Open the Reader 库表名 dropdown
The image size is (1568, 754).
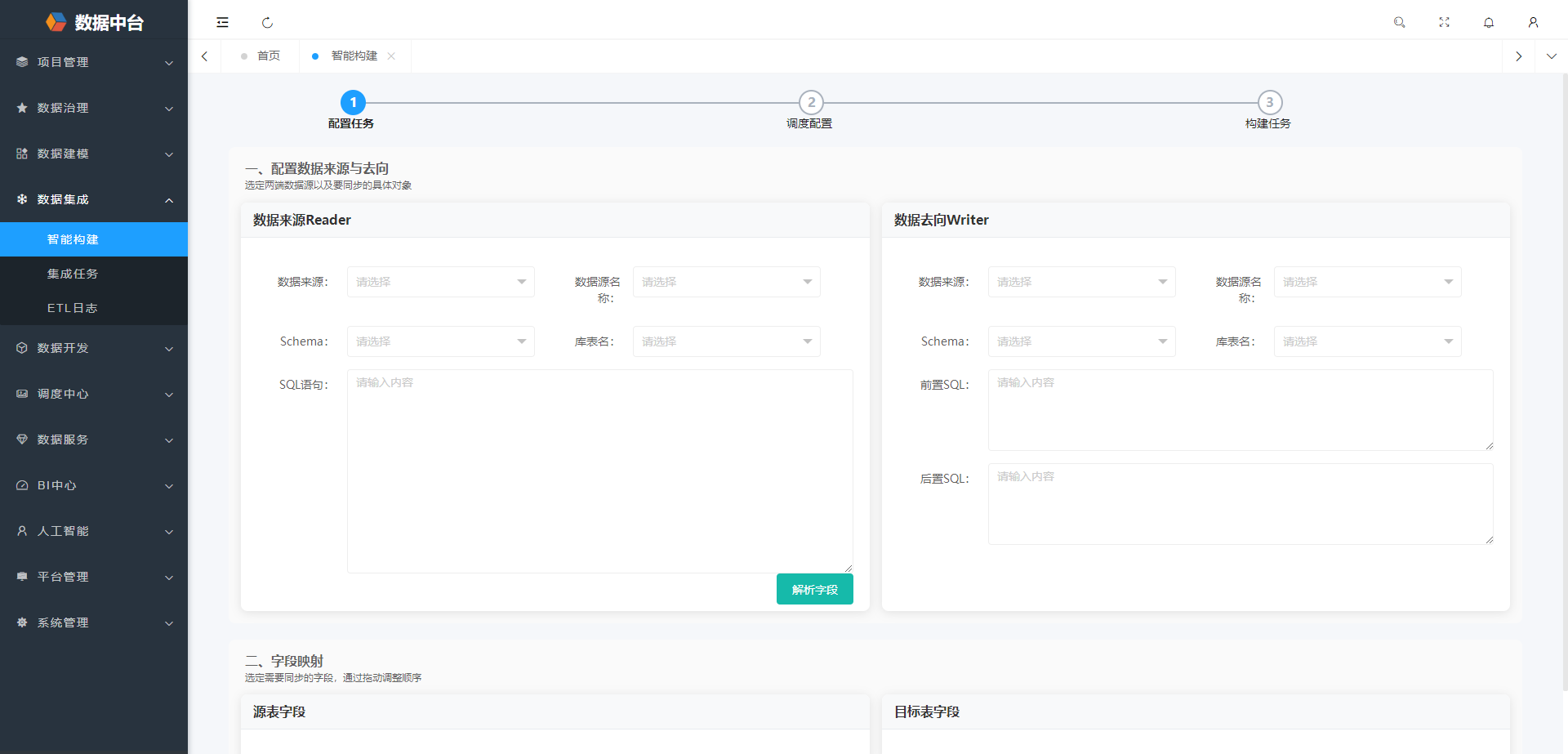click(x=726, y=341)
